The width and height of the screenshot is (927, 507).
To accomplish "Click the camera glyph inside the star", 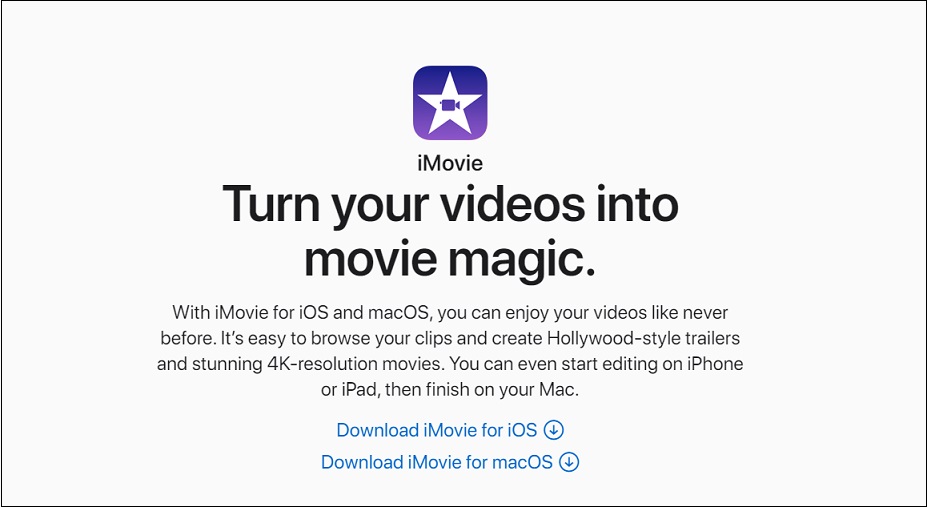I will pos(450,105).
